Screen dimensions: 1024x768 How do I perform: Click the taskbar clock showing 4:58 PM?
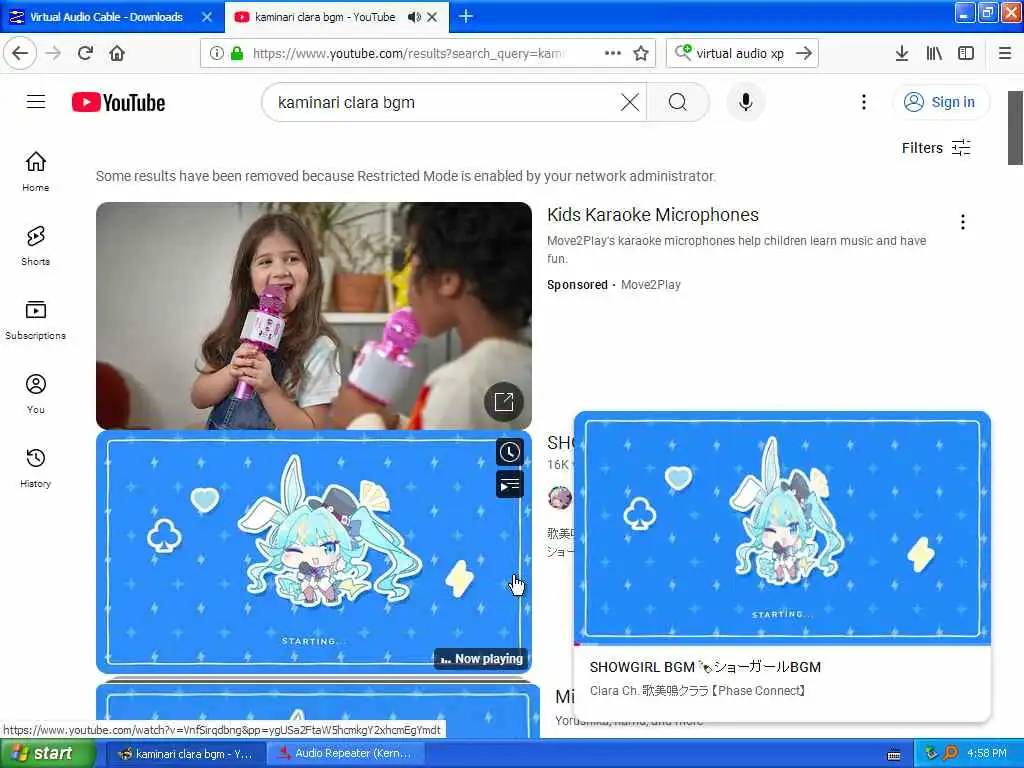point(986,753)
